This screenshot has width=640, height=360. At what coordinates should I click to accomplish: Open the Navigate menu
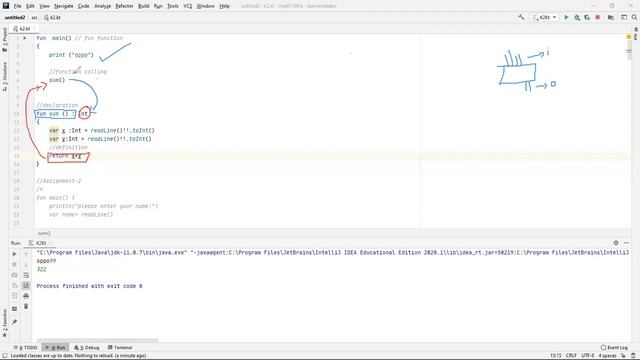pos(63,6)
